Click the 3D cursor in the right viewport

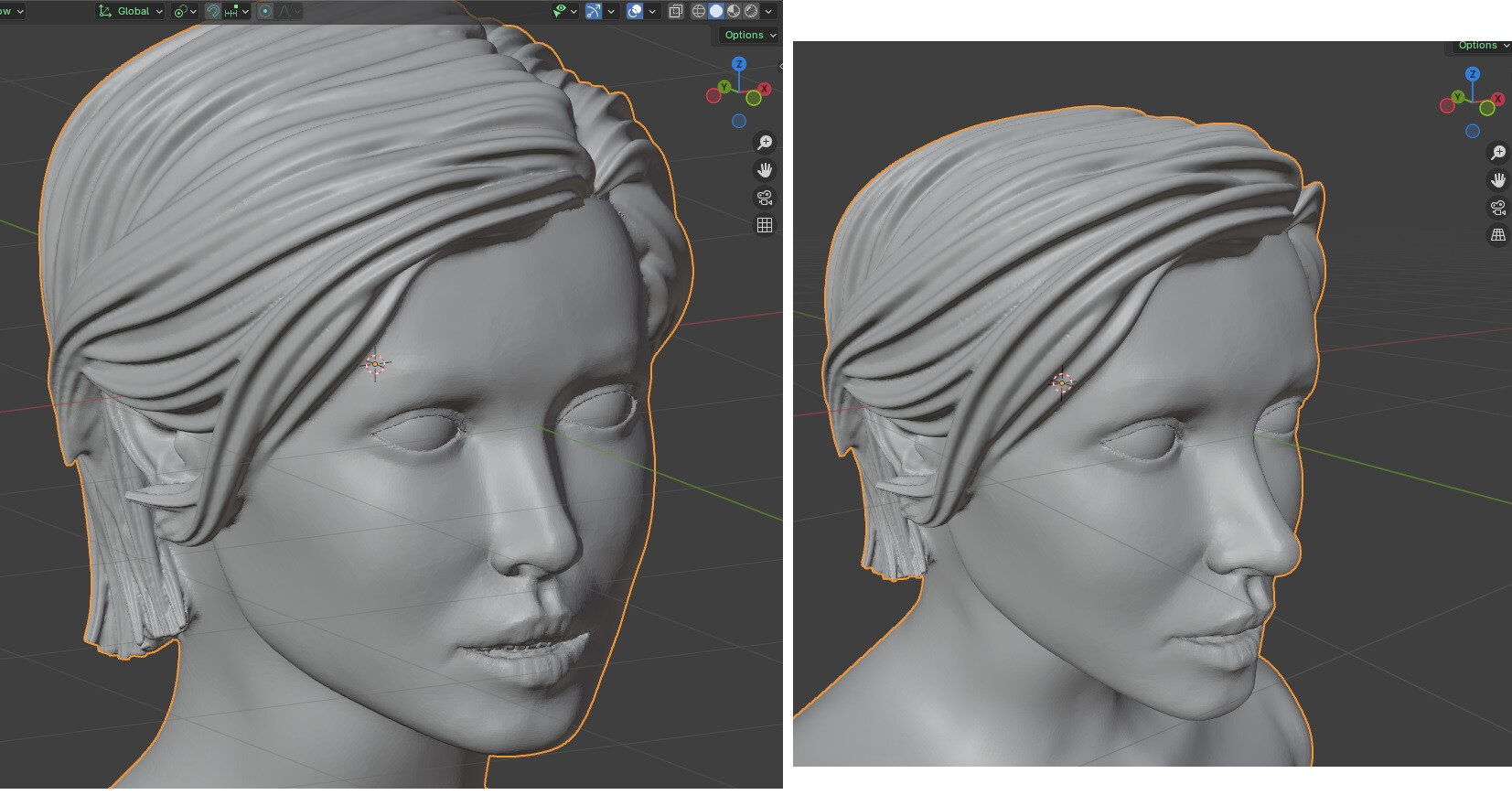tap(1062, 383)
